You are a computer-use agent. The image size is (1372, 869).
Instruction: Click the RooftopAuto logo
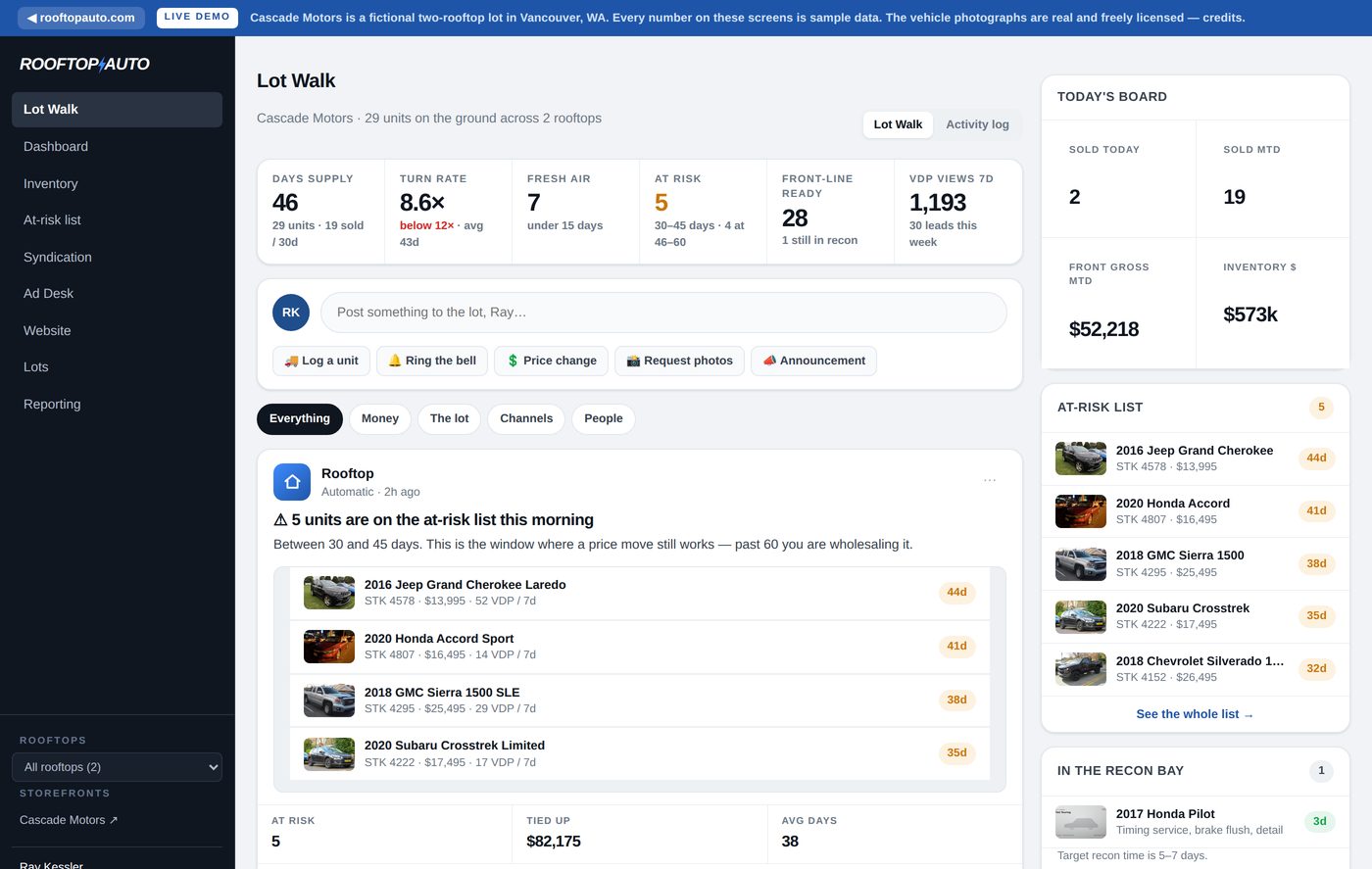pos(84,64)
